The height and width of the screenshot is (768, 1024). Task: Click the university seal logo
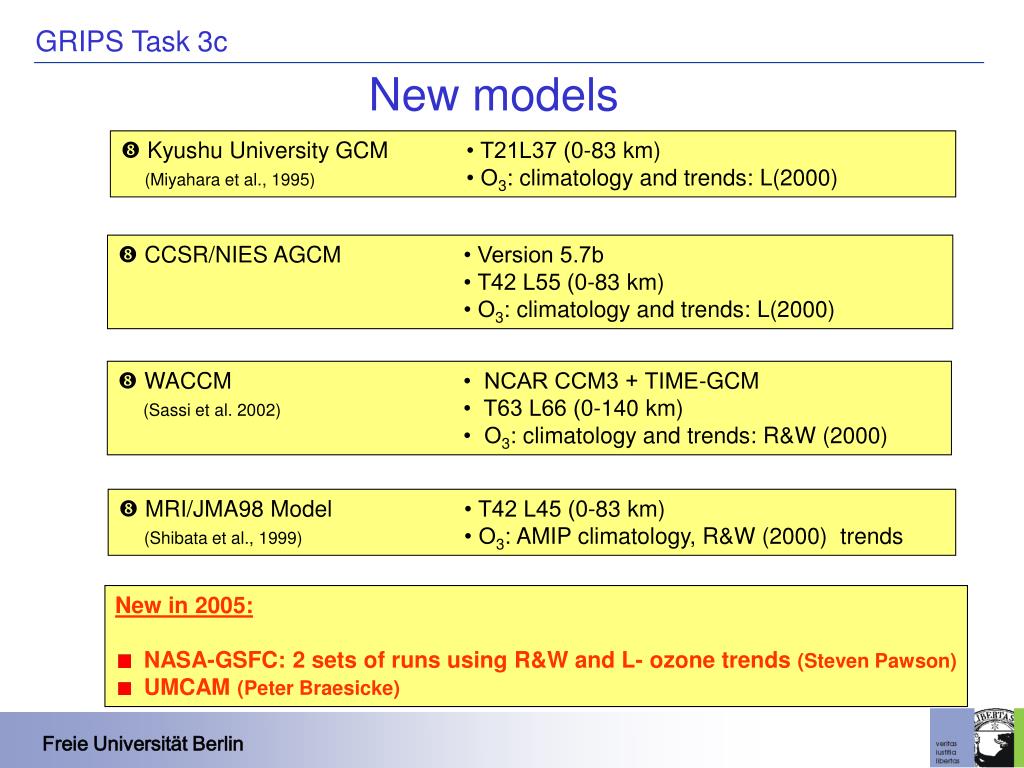[993, 738]
